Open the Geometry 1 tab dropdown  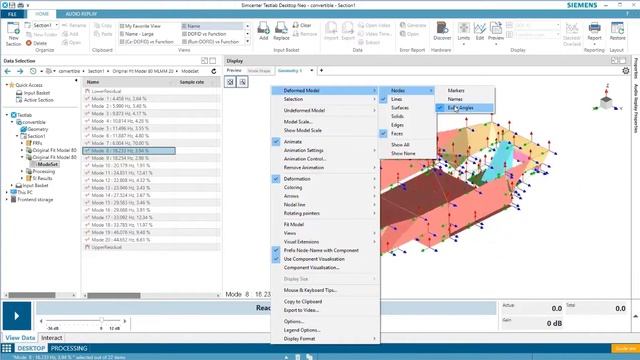tap(312, 71)
